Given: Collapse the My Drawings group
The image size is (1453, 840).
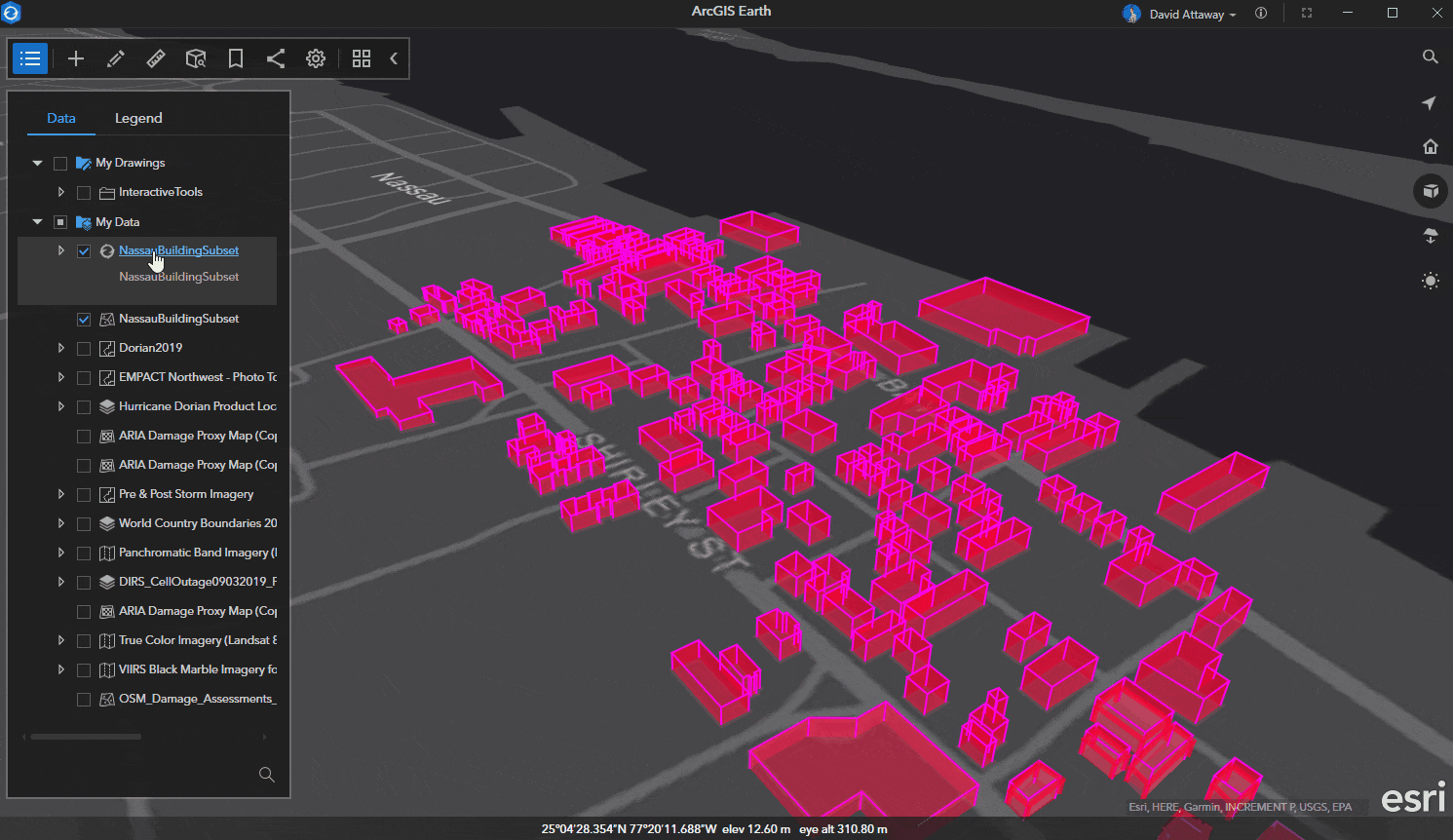Looking at the screenshot, I should (x=37, y=163).
